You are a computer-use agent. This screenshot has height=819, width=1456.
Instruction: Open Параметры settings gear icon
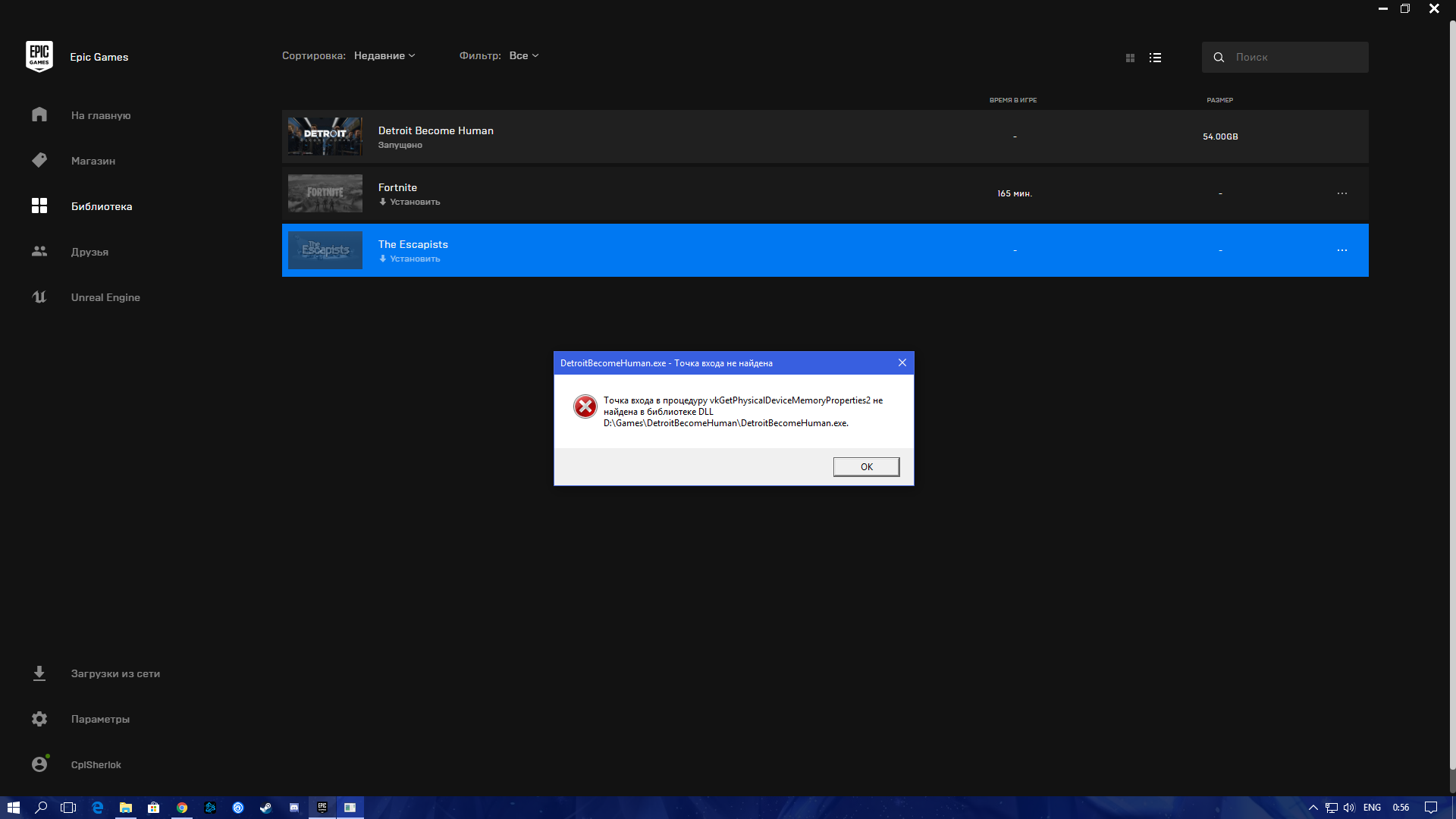39,719
